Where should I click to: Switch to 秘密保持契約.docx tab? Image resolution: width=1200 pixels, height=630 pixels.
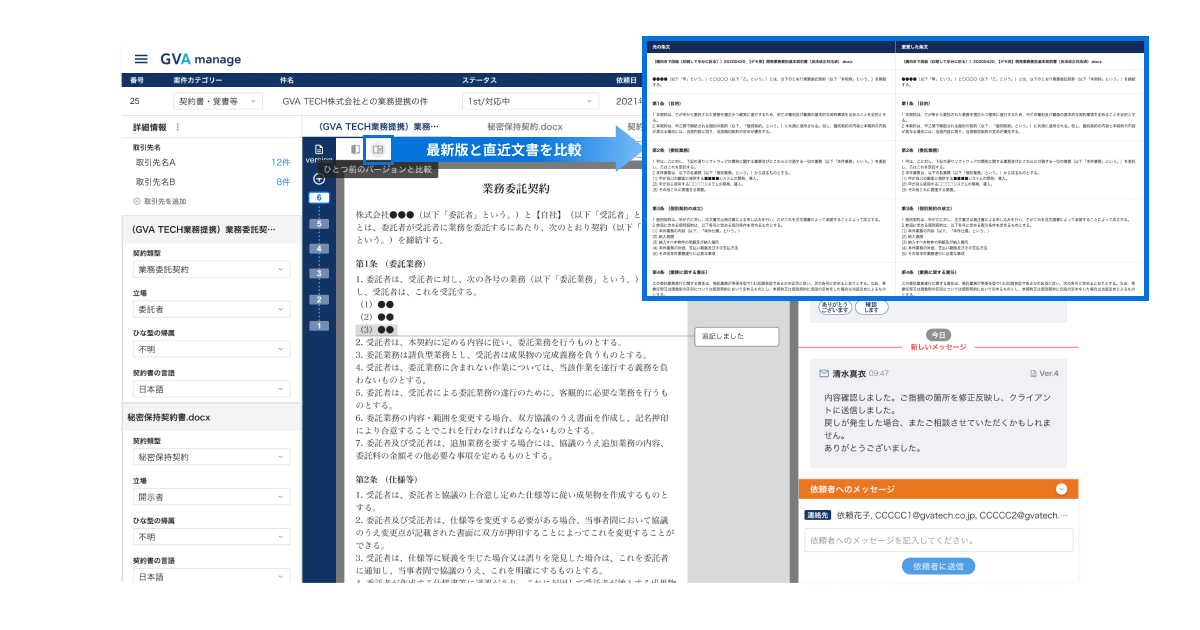525,127
